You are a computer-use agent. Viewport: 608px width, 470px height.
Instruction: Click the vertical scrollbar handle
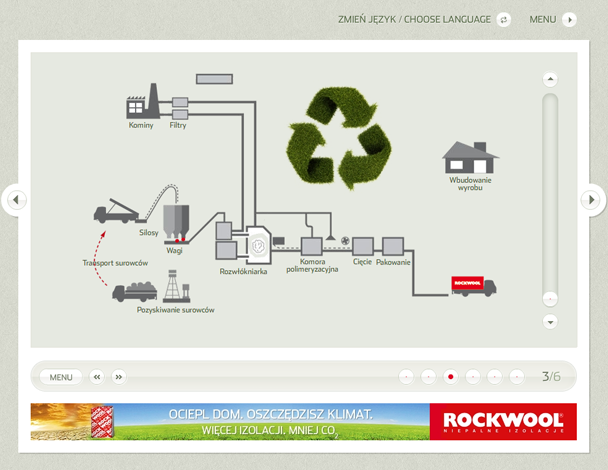[x=549, y=298]
